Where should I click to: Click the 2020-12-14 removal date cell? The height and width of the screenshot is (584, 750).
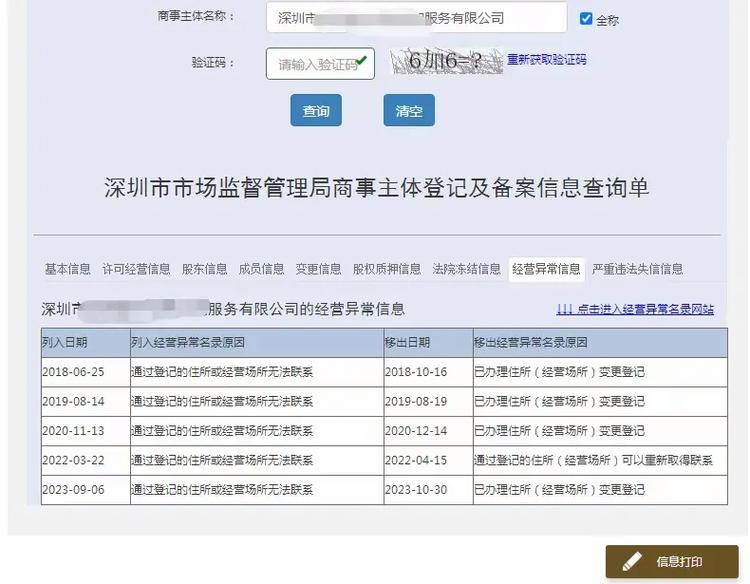click(429, 431)
